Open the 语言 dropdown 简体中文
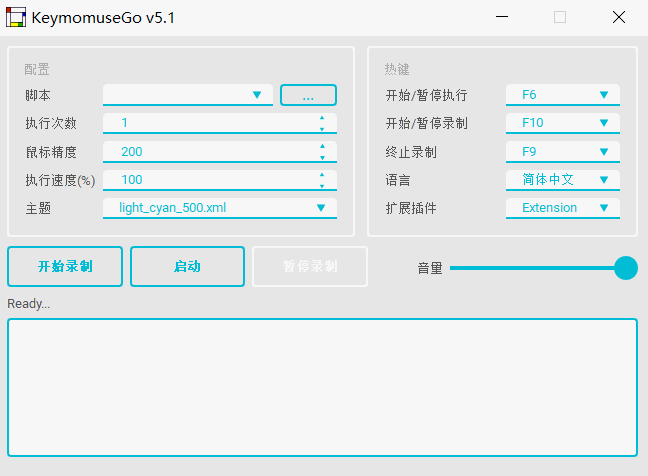 [562, 180]
